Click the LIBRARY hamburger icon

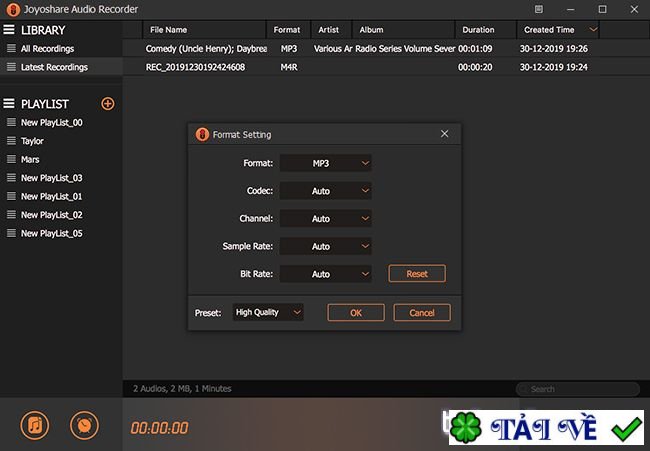(x=9, y=30)
